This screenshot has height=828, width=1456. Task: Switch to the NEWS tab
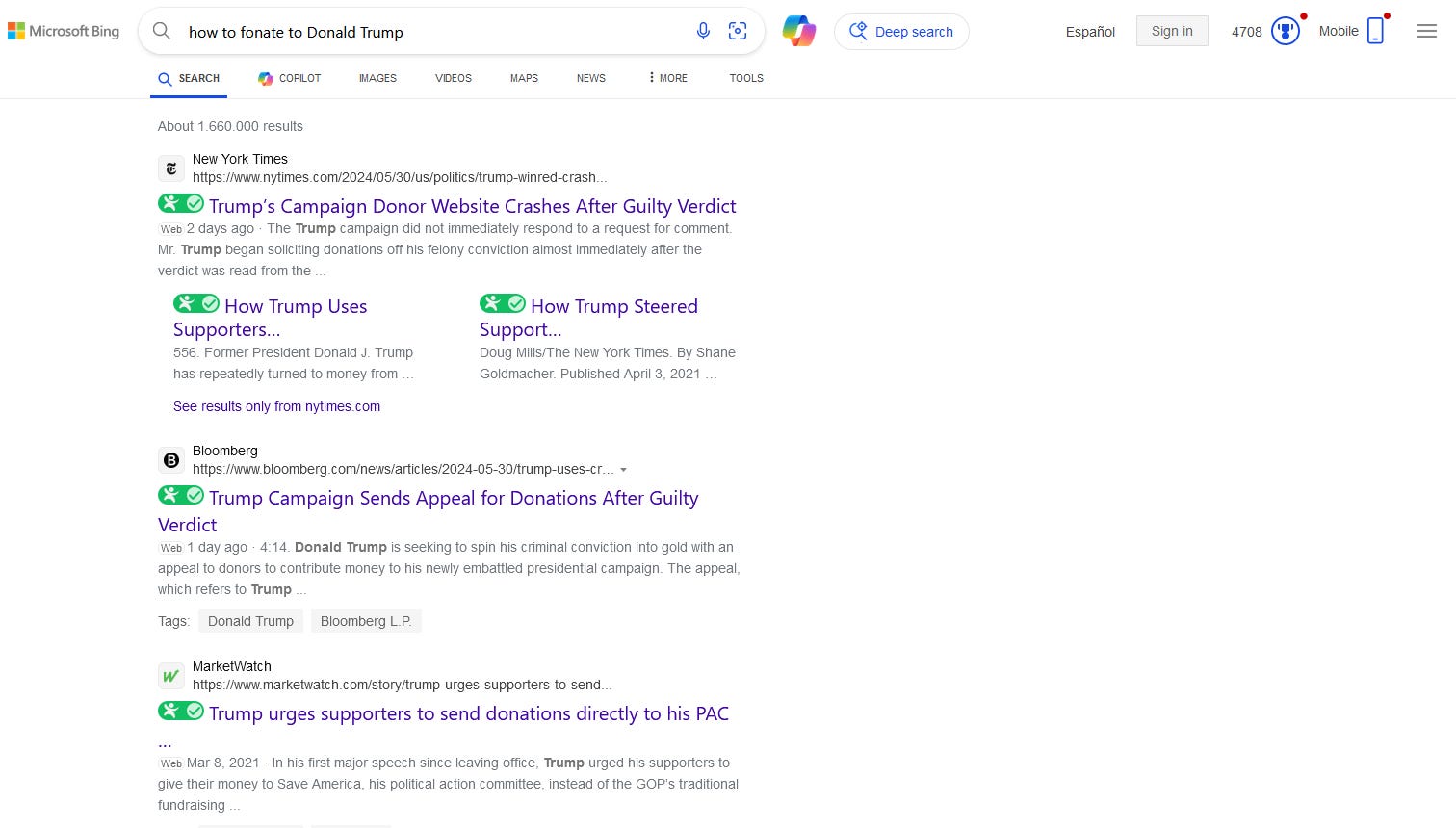(x=591, y=78)
